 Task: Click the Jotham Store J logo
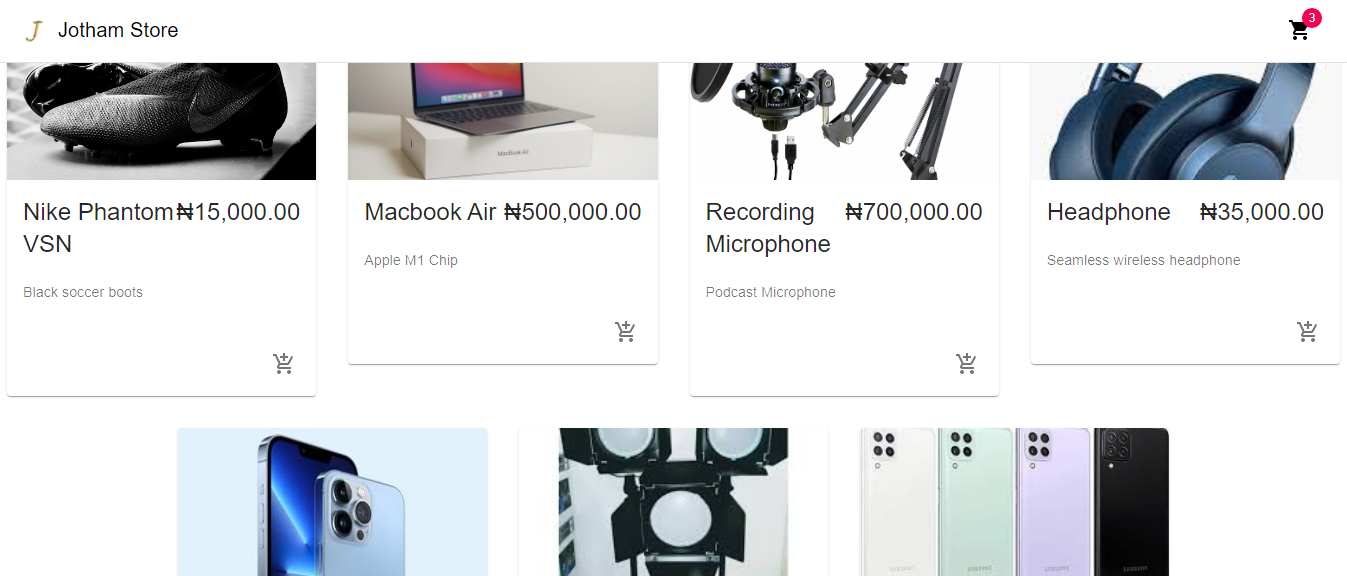[34, 31]
